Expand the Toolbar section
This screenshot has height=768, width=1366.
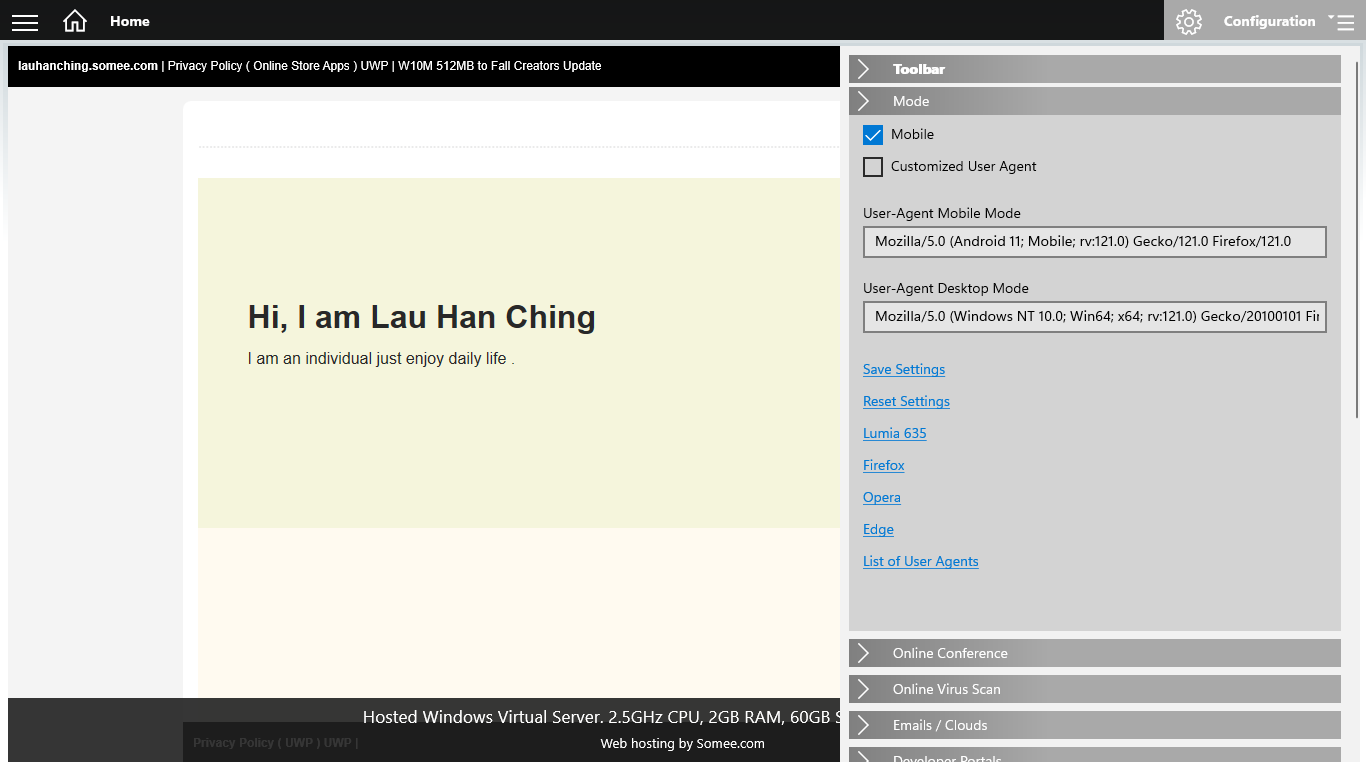[1095, 69]
